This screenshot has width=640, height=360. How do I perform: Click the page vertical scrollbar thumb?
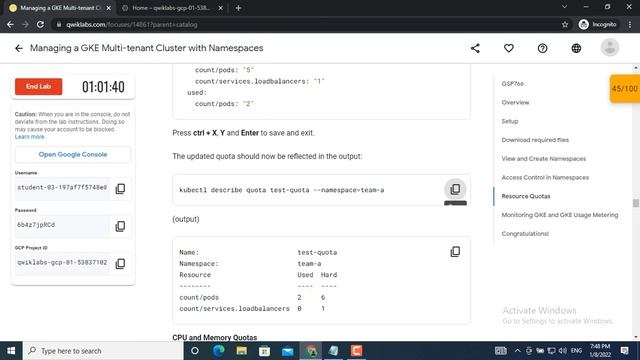pyautogui.click(x=636, y=203)
